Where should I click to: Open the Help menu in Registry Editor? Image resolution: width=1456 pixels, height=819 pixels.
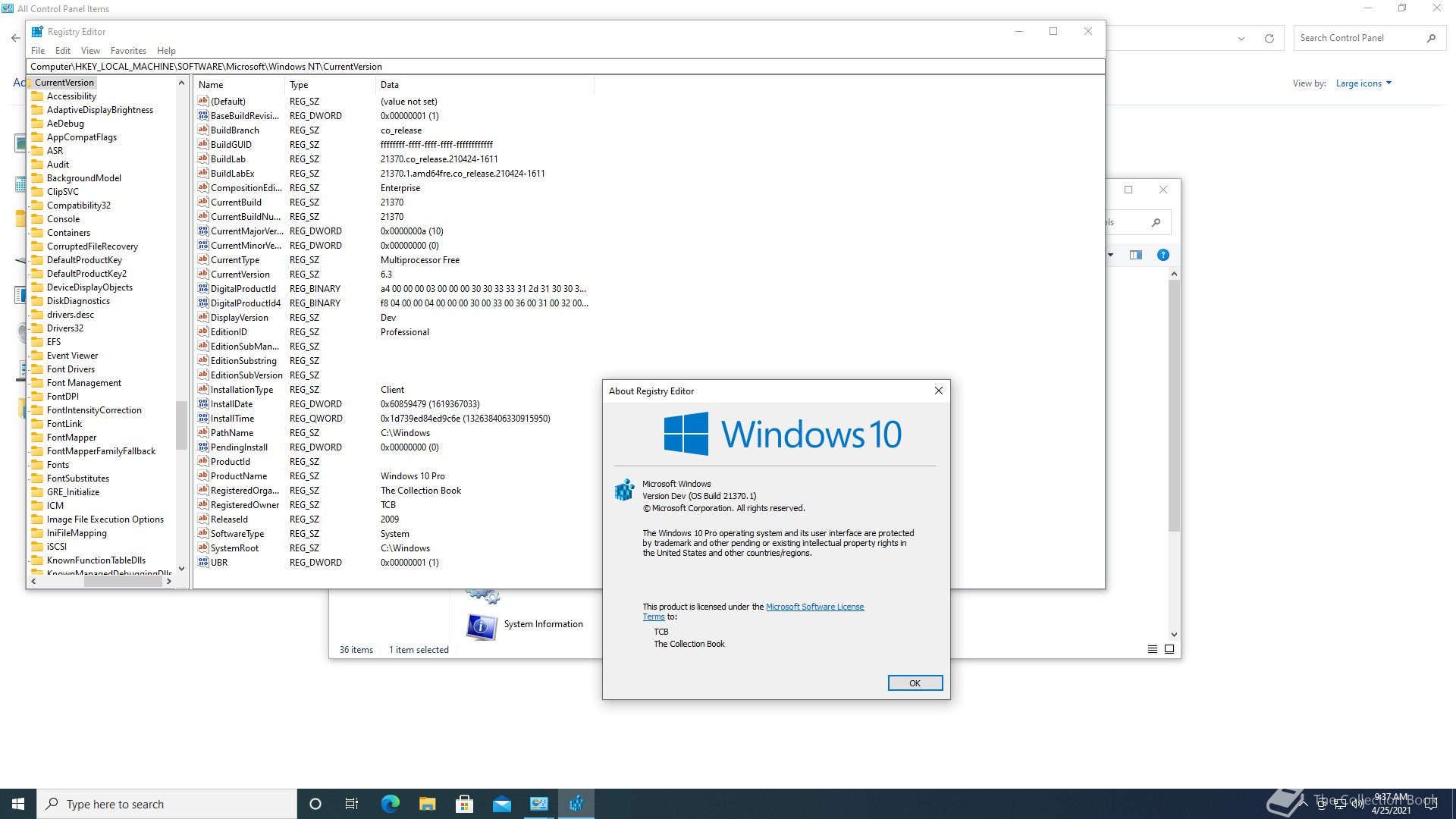click(166, 51)
